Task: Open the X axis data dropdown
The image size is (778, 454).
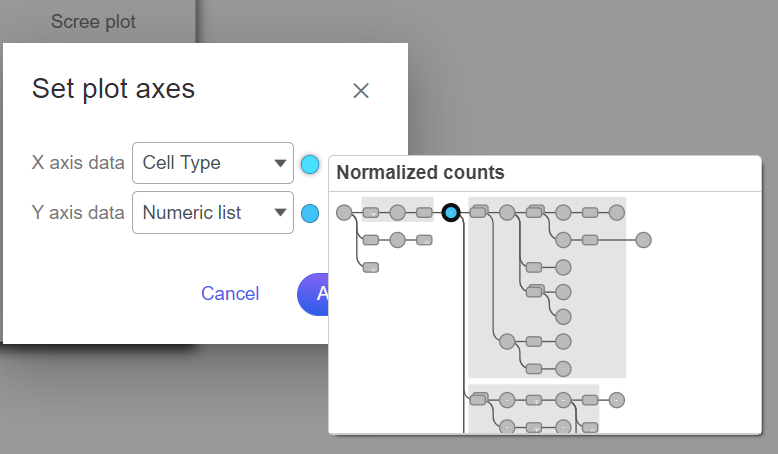Action: (x=212, y=163)
